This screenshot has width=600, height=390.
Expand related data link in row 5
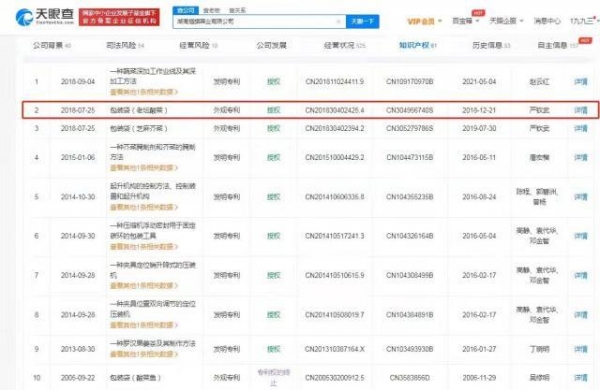point(144,207)
